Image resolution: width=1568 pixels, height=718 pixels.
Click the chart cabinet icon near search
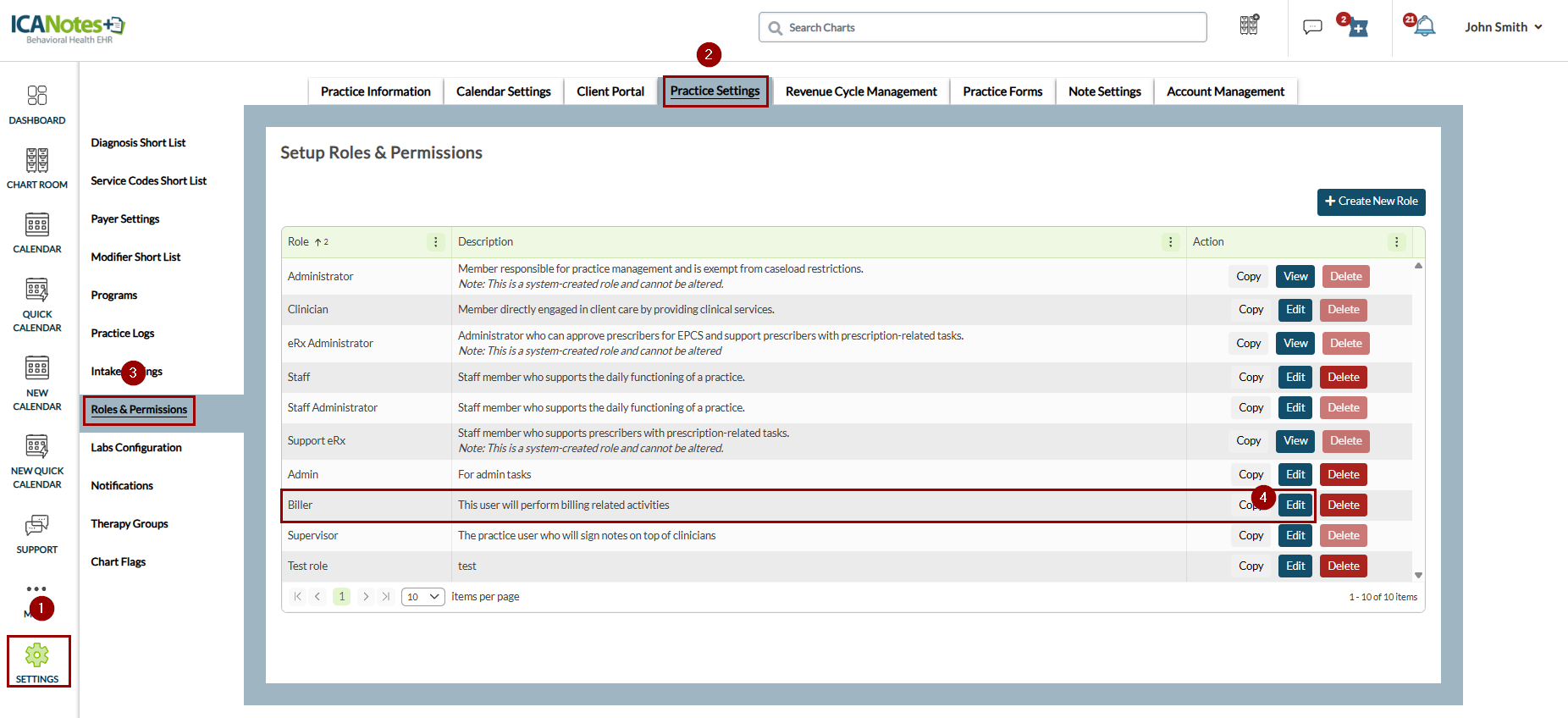(x=1249, y=25)
